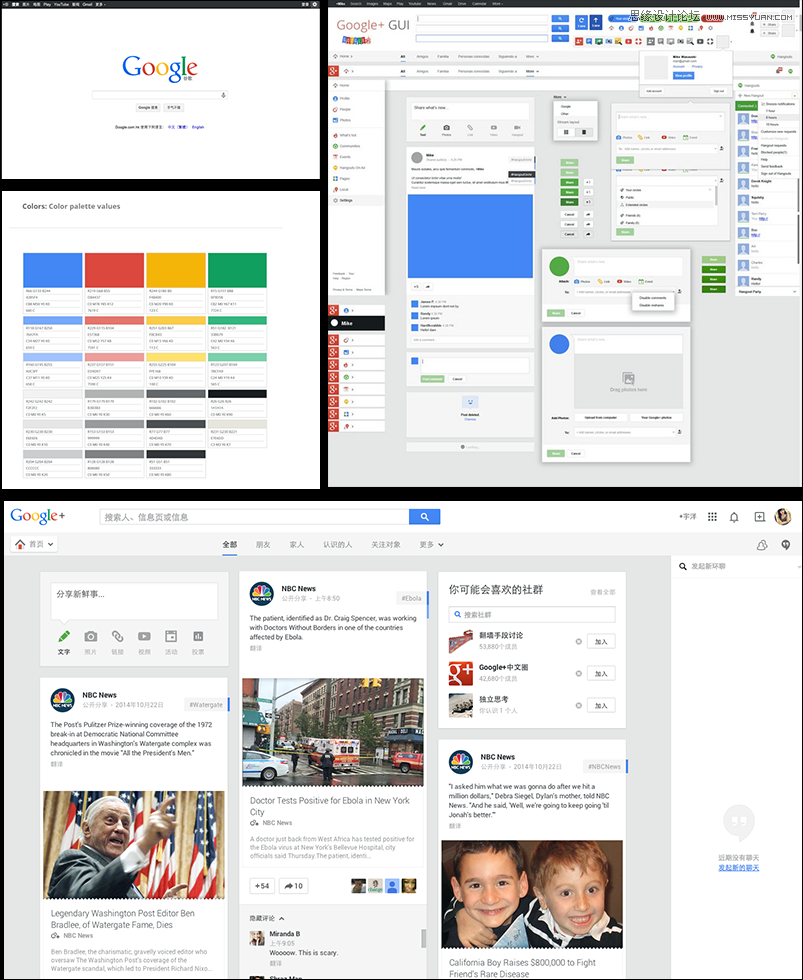Image resolution: width=803 pixels, height=980 pixels.
Task: Click the 分享新鲜事 share box
Action: [134, 601]
